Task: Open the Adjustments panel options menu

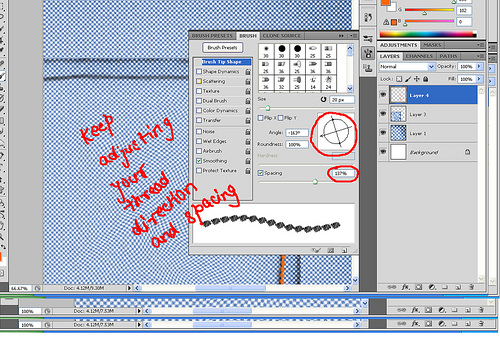Action: coord(480,45)
